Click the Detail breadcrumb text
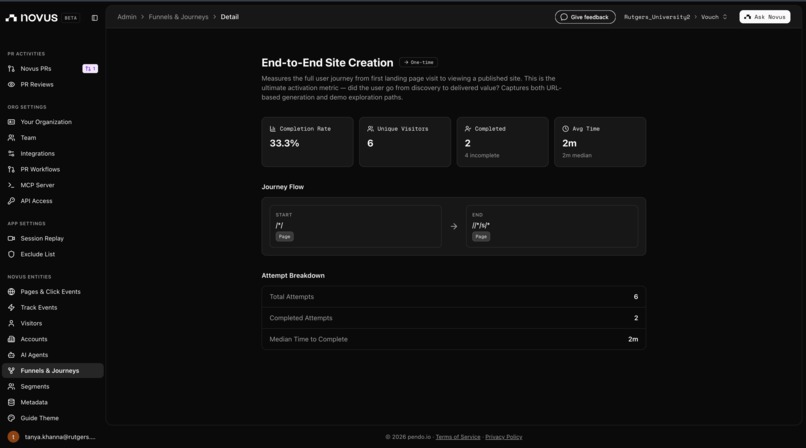The image size is (806, 448). 229,17
